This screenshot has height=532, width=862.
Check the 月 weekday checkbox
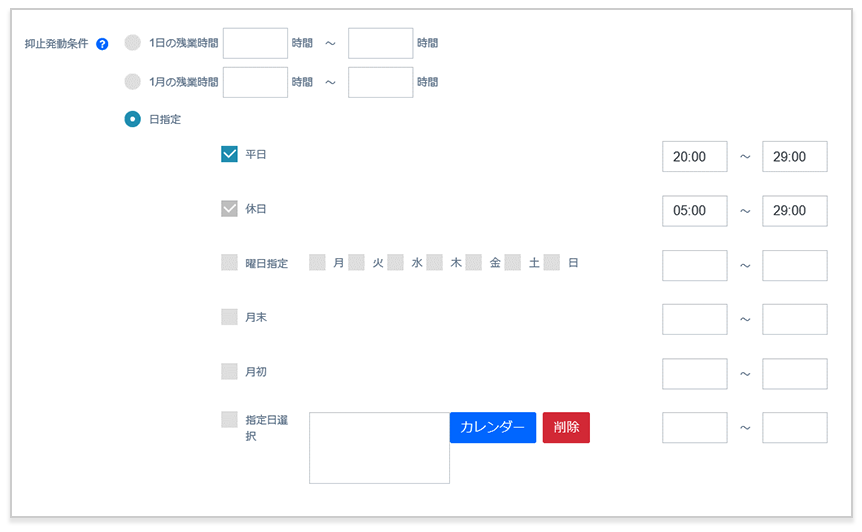[x=317, y=263]
